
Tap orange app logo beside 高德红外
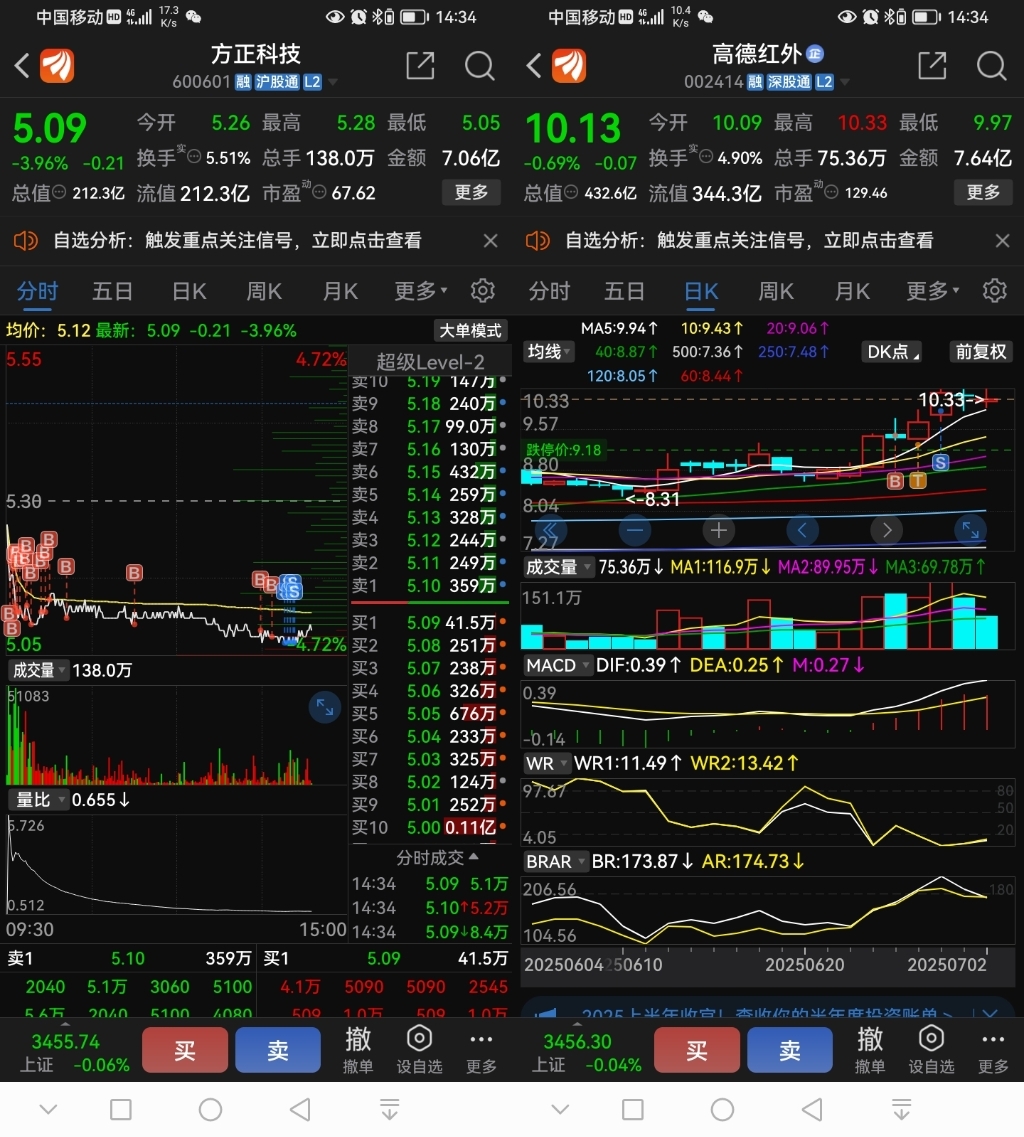(x=569, y=66)
